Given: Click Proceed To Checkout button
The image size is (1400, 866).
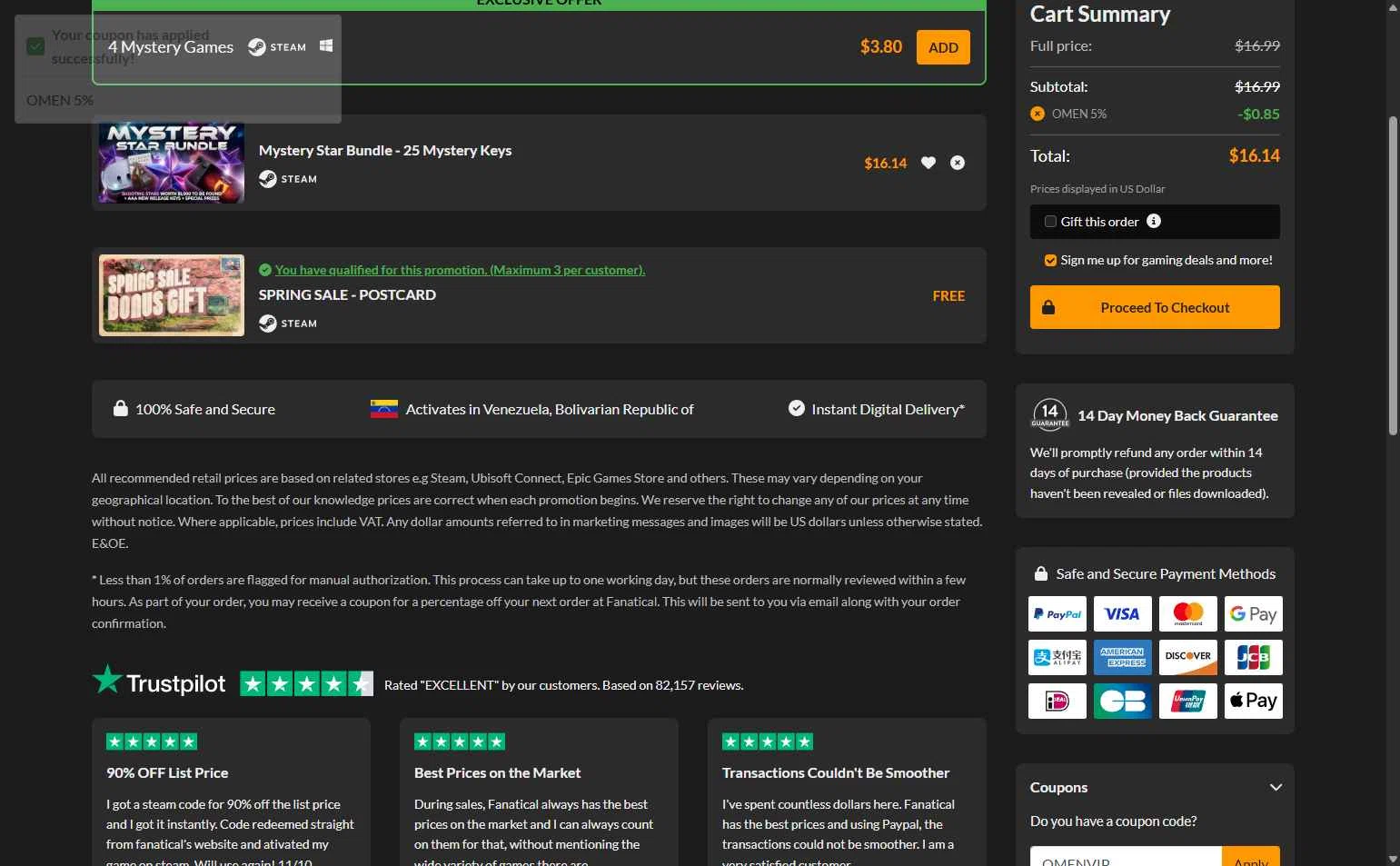Looking at the screenshot, I should click(x=1155, y=307).
